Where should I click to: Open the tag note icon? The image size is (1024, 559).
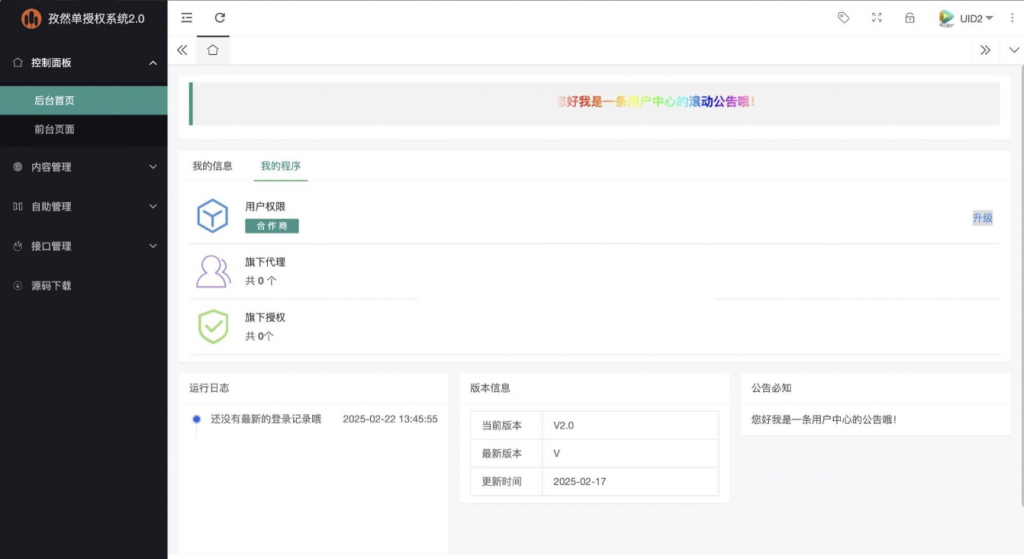pos(844,18)
